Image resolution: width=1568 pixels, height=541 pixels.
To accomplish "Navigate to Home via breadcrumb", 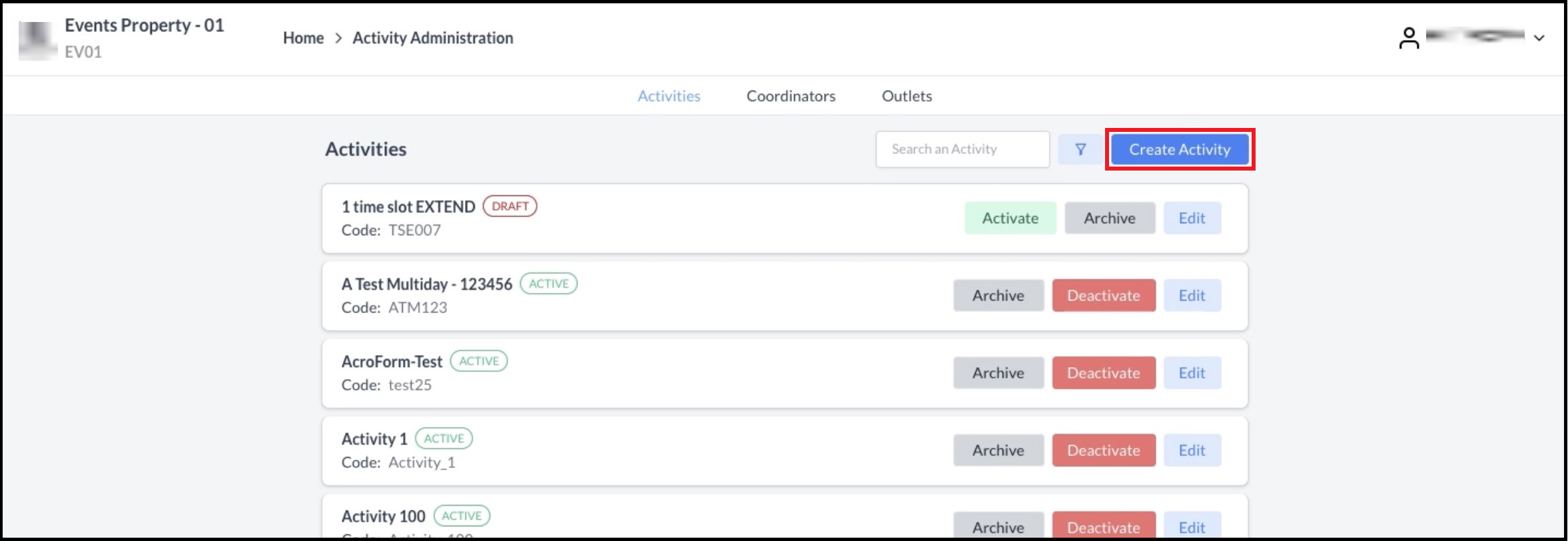I will tap(303, 38).
